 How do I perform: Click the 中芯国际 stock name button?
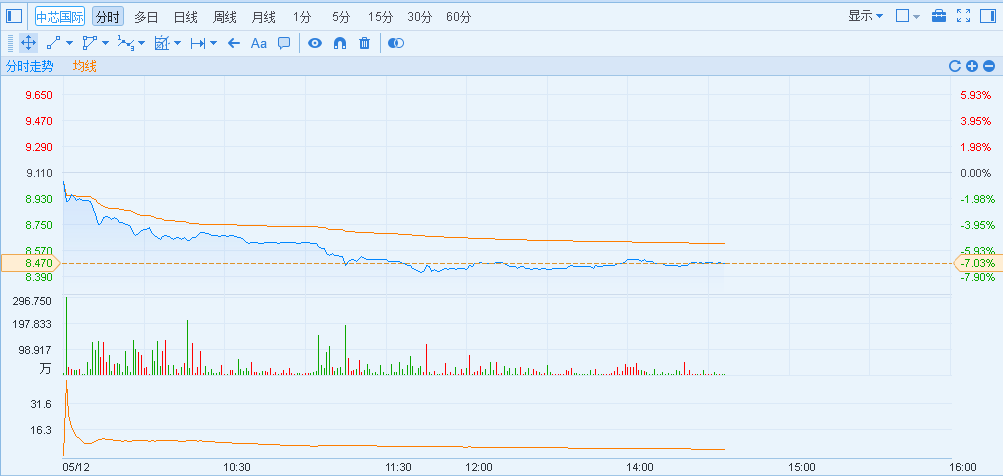pyautogui.click(x=59, y=16)
